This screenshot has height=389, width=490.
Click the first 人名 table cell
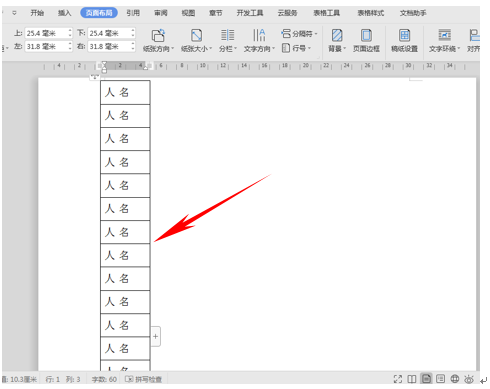click(x=125, y=92)
